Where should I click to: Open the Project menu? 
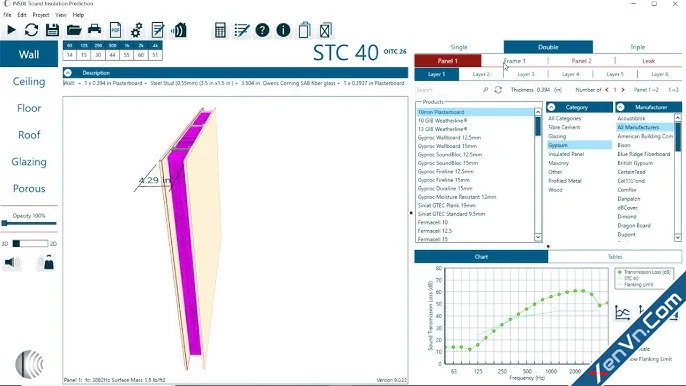click(41, 15)
